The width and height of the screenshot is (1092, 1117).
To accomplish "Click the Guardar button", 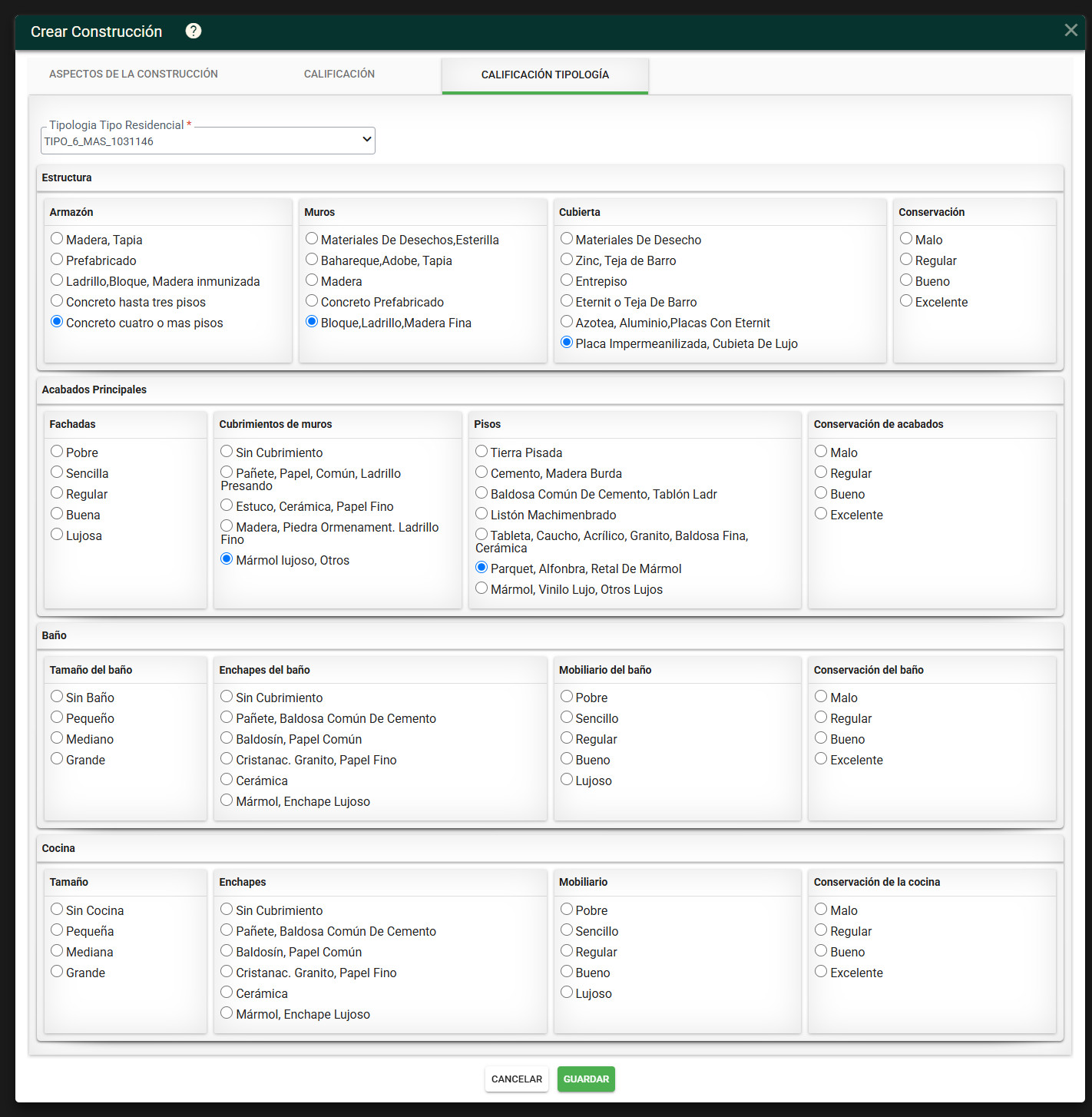I will click(x=586, y=1079).
